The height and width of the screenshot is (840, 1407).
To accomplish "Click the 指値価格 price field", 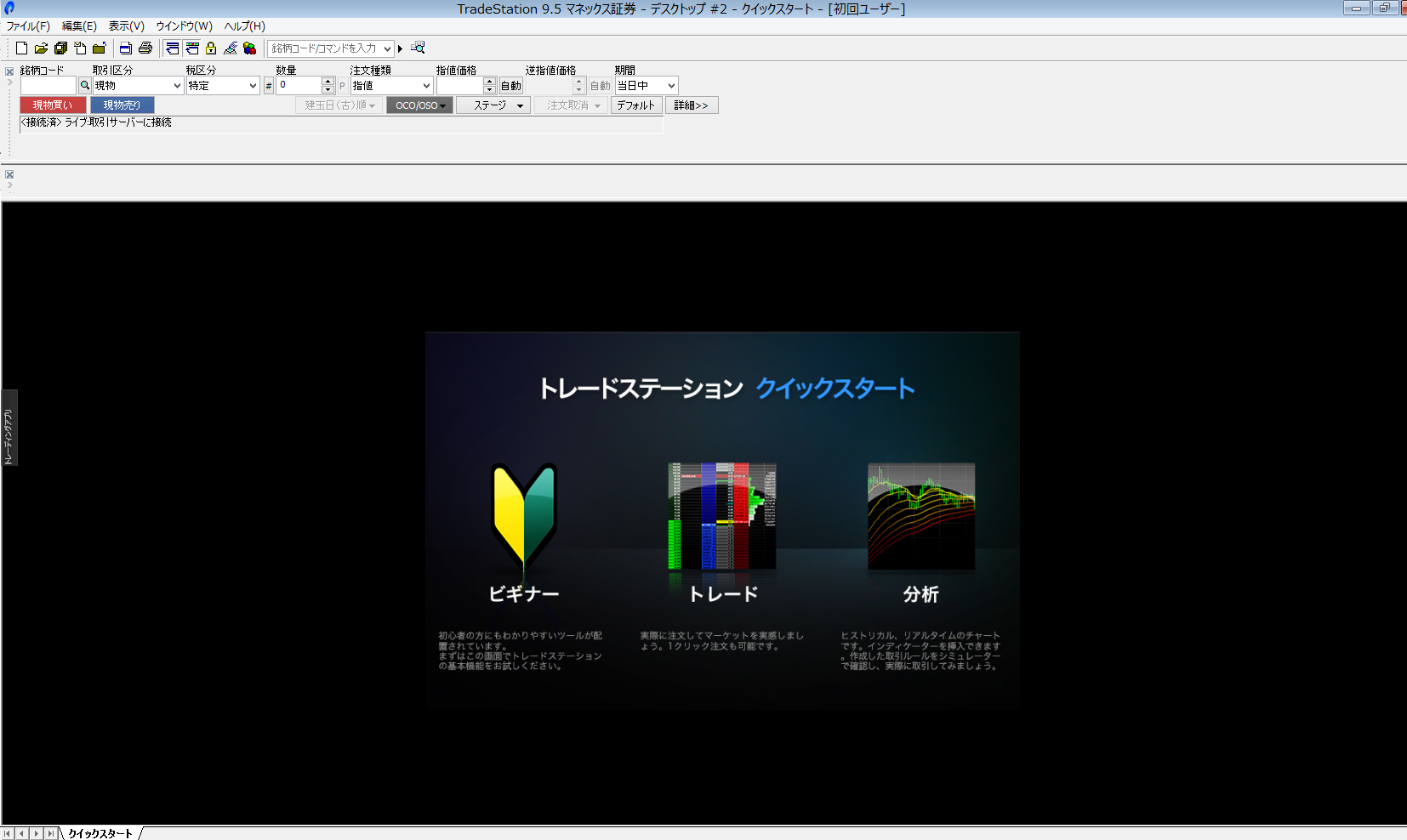I will 459,86.
